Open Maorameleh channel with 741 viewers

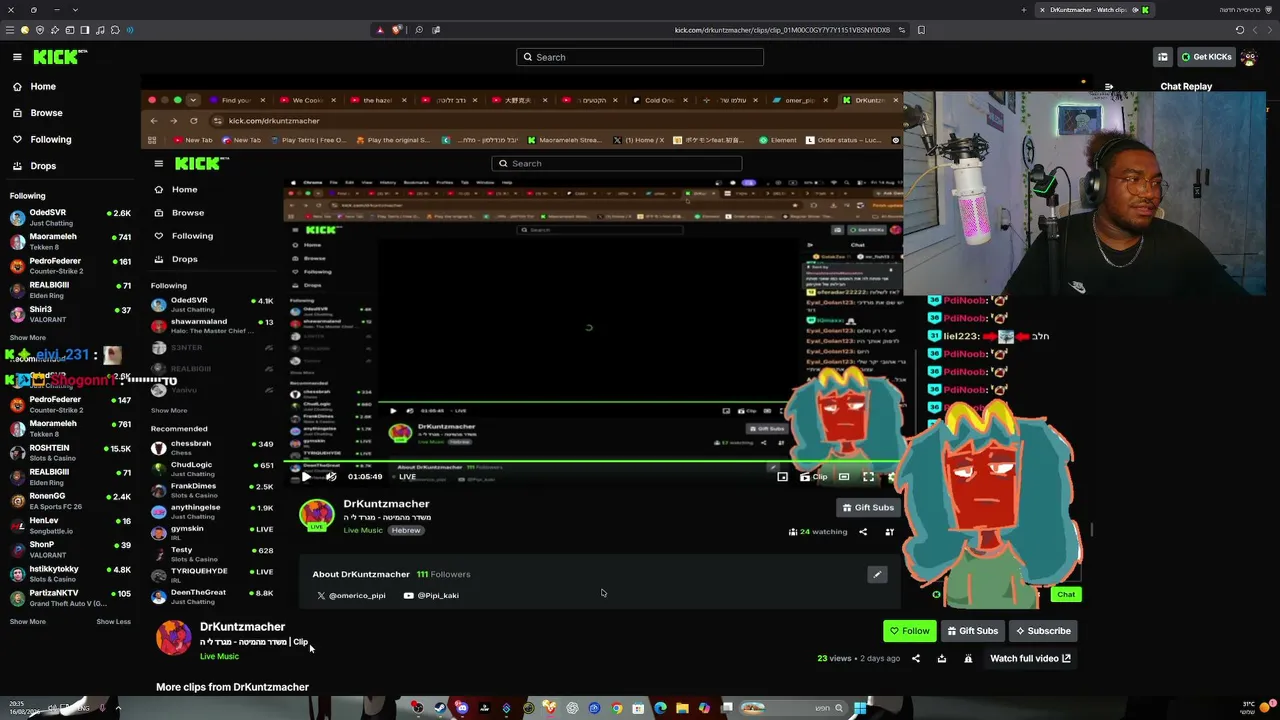70,241
